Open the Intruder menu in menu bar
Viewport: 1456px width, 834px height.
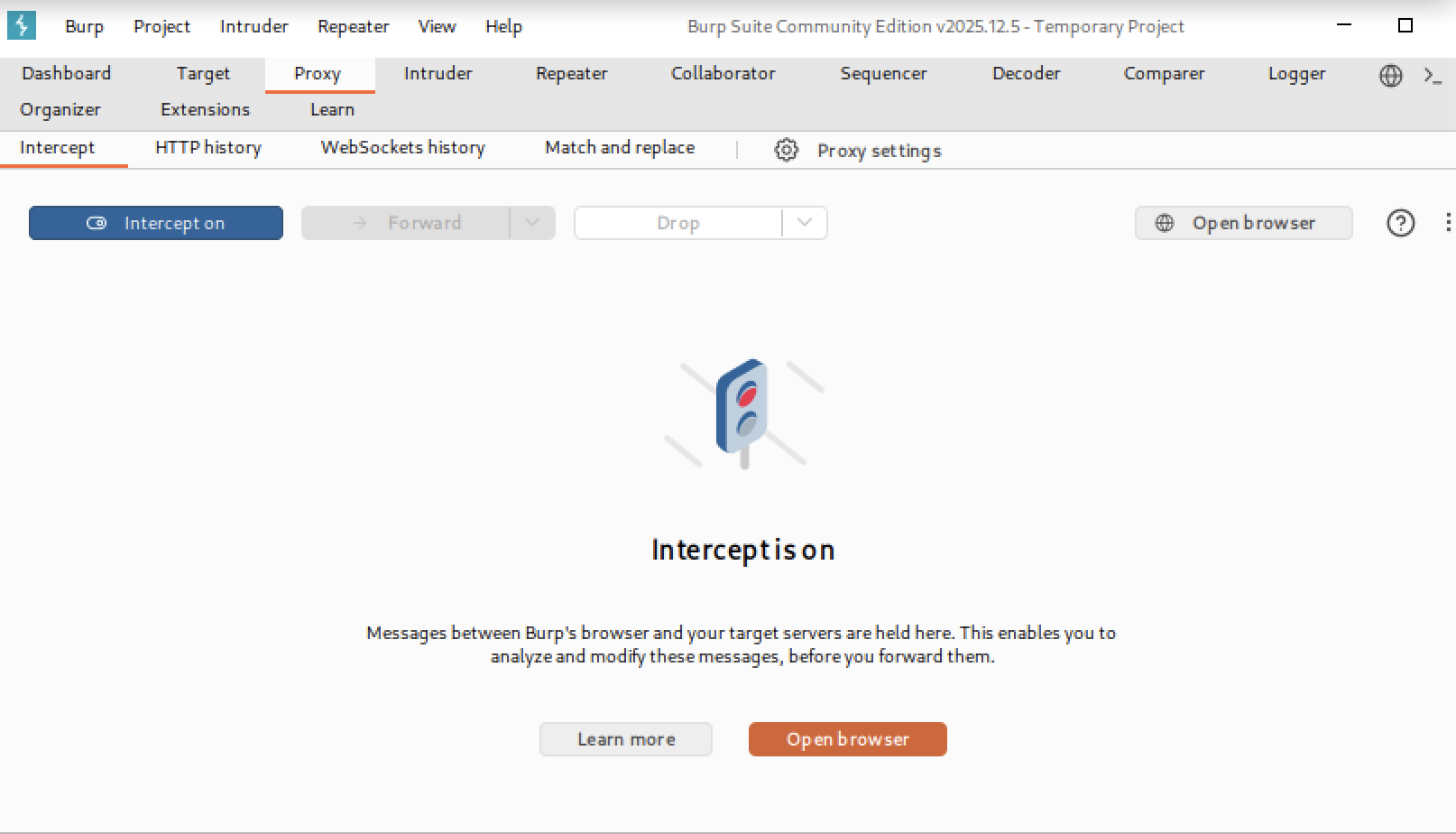(x=253, y=26)
